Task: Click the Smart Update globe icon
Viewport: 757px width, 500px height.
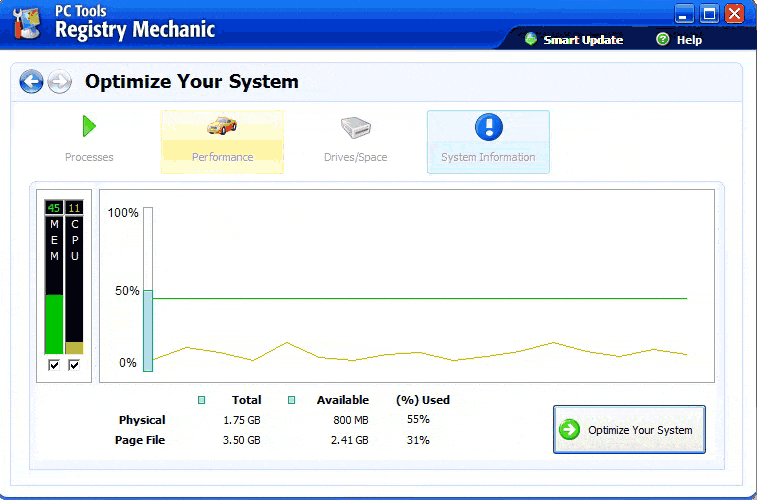Action: (x=531, y=39)
